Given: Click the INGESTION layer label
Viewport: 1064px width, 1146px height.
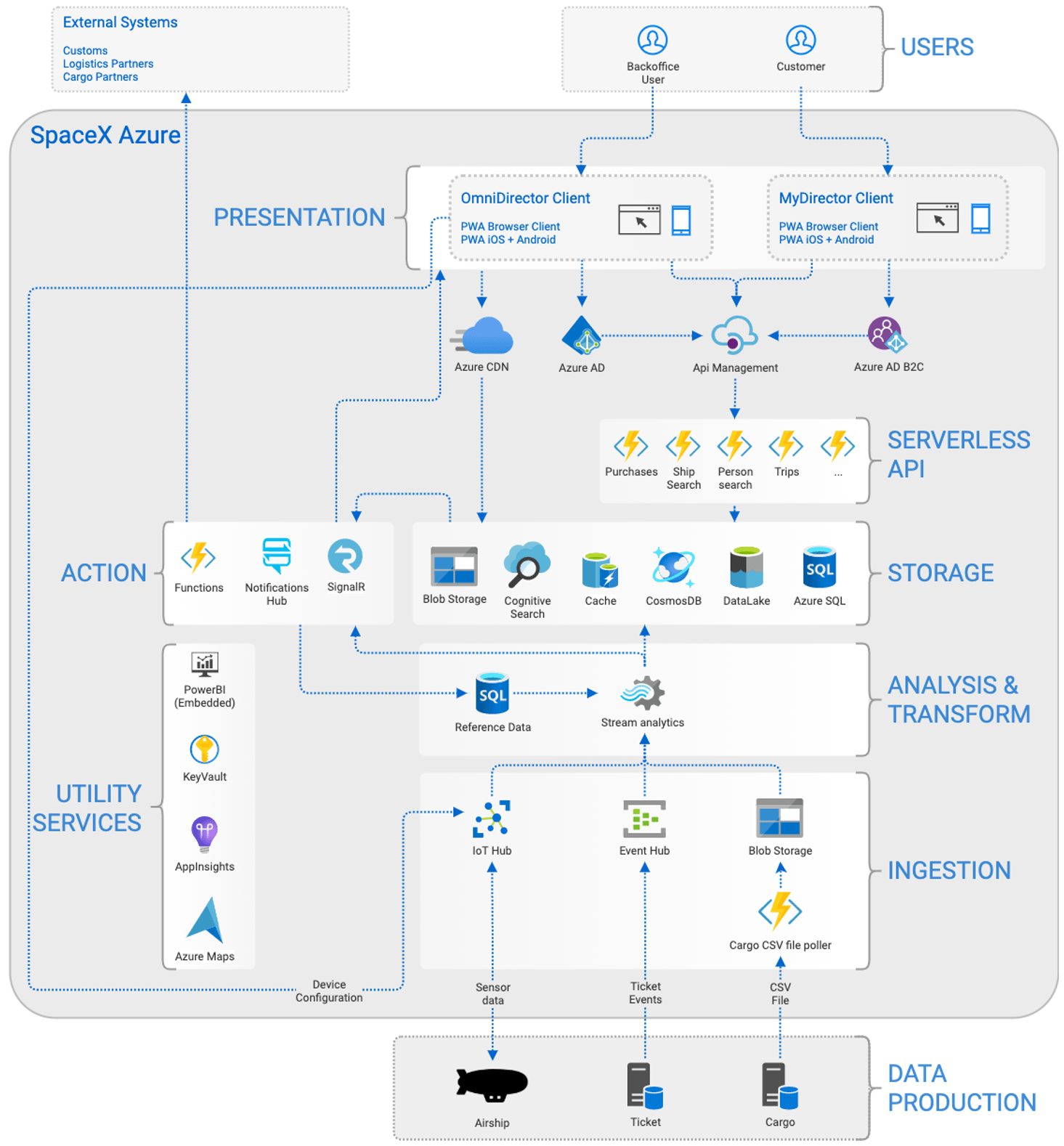Looking at the screenshot, I should tap(949, 871).
